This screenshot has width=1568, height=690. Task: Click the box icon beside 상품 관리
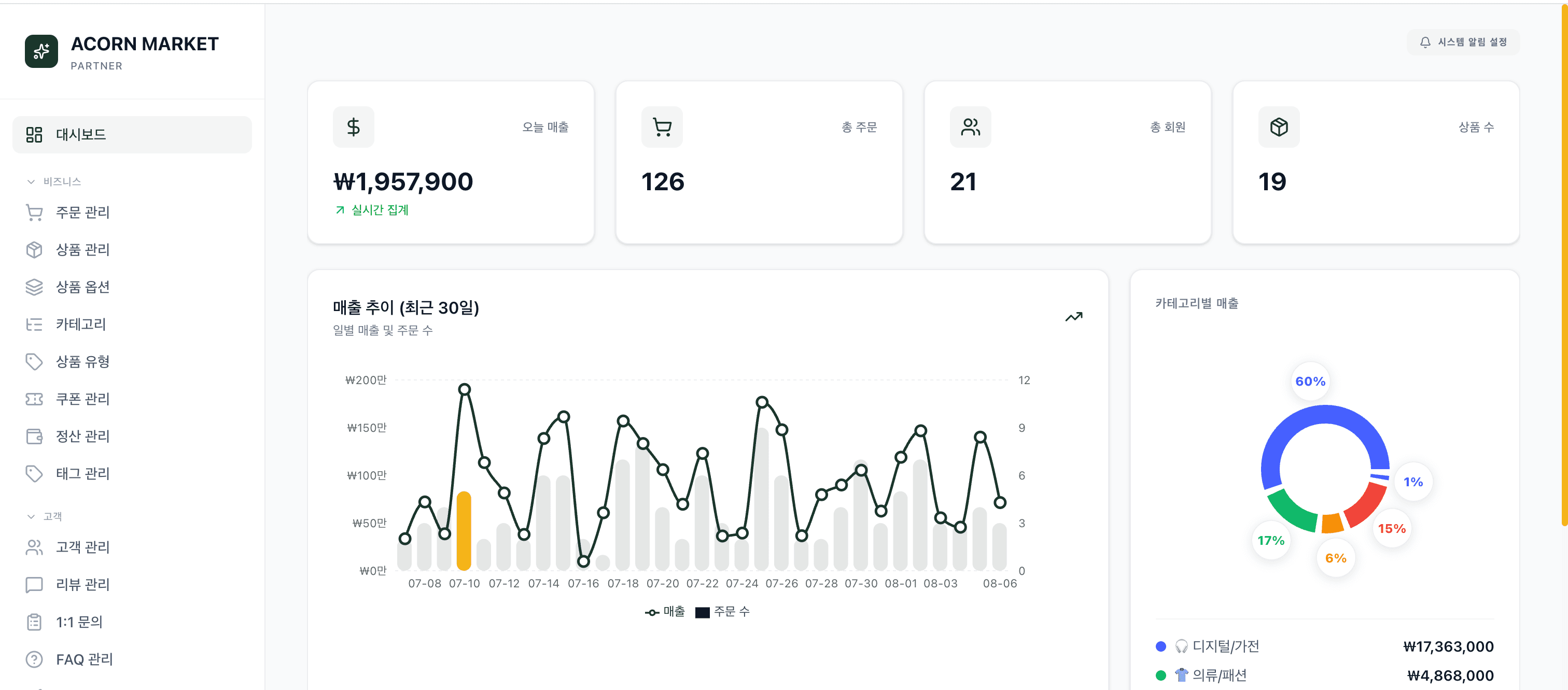click(x=34, y=249)
